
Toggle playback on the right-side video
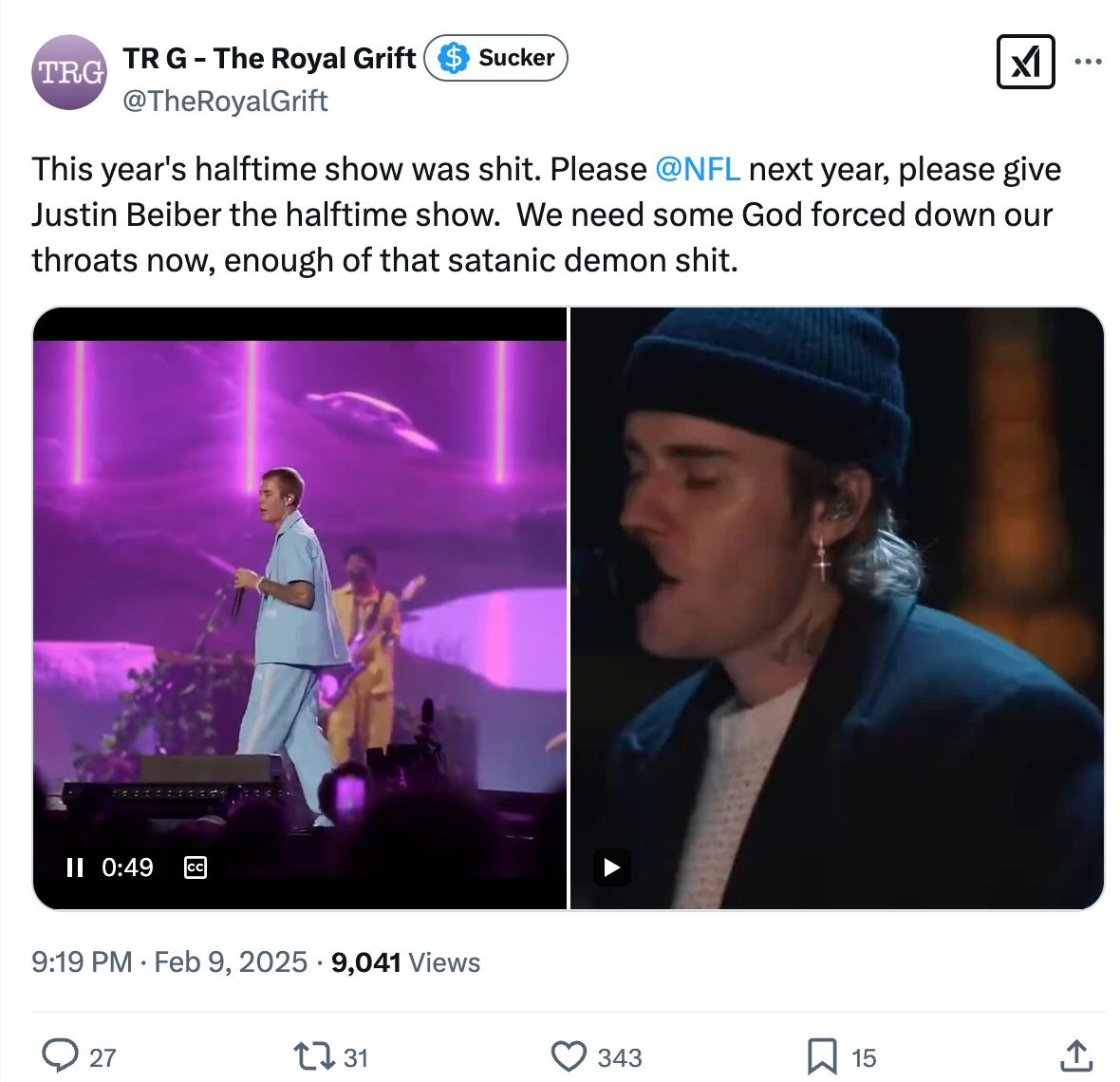[x=611, y=867]
